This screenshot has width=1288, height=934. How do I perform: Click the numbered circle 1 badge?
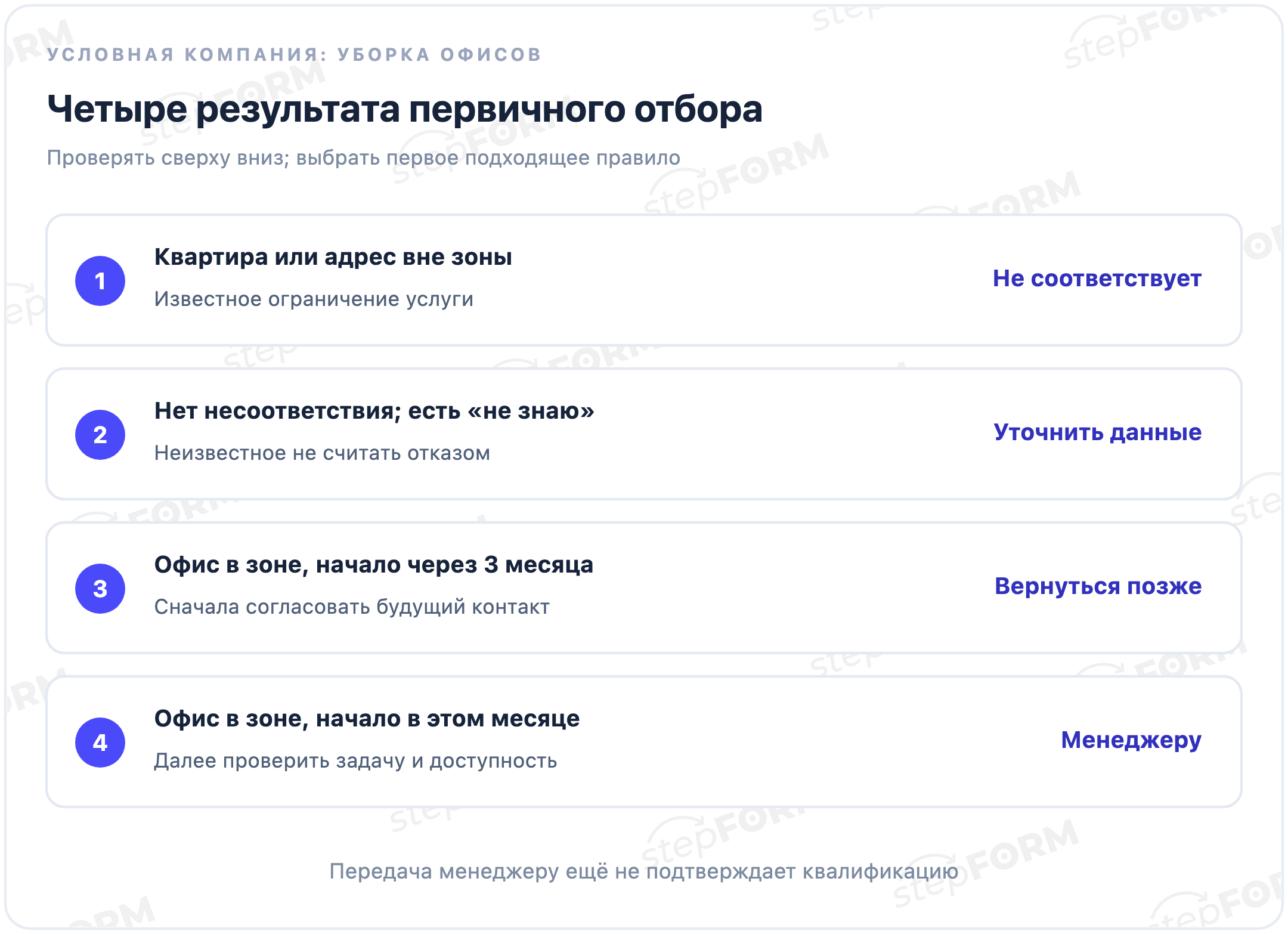100,281
